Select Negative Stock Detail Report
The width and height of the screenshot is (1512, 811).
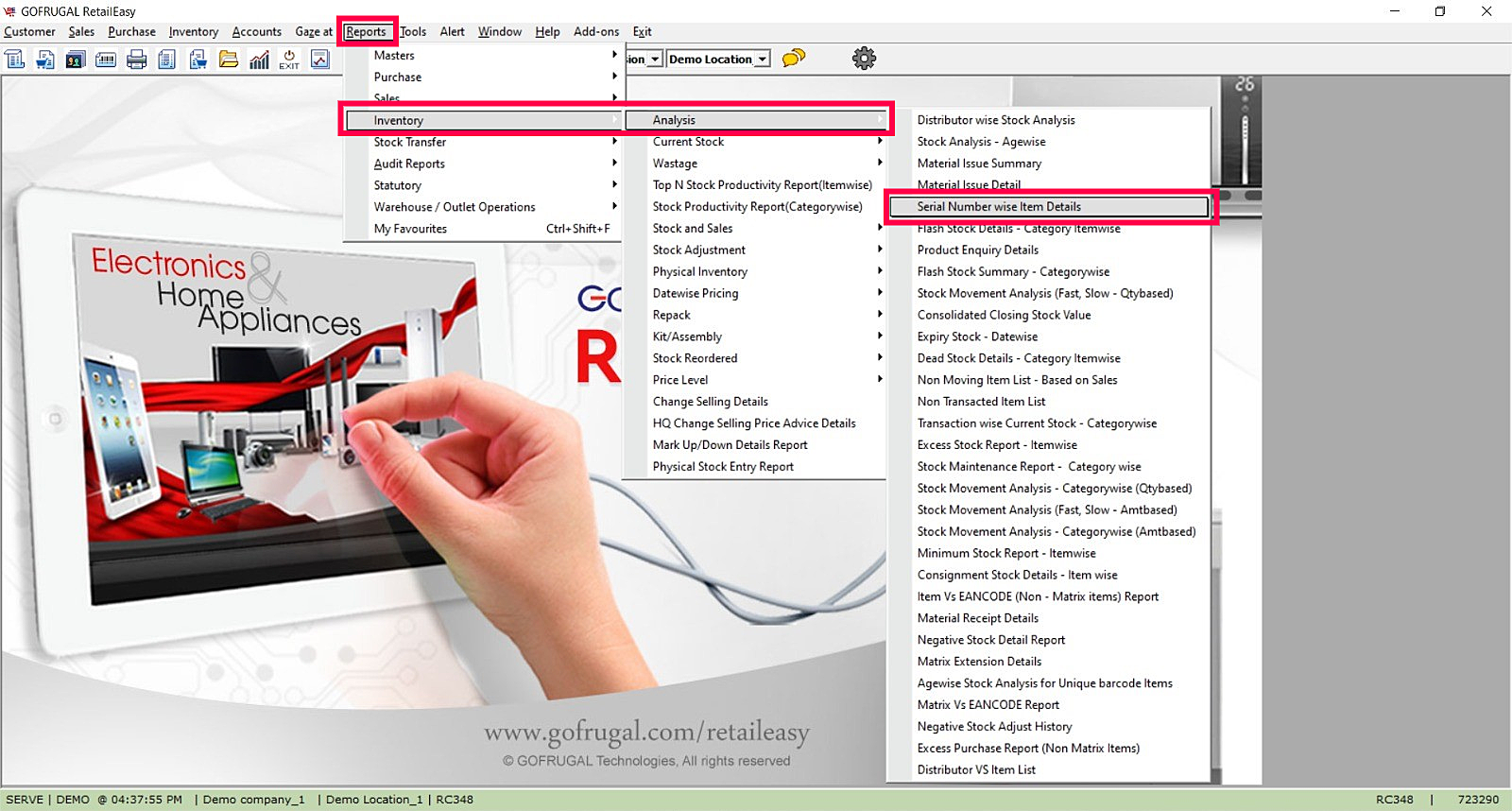(1049, 640)
